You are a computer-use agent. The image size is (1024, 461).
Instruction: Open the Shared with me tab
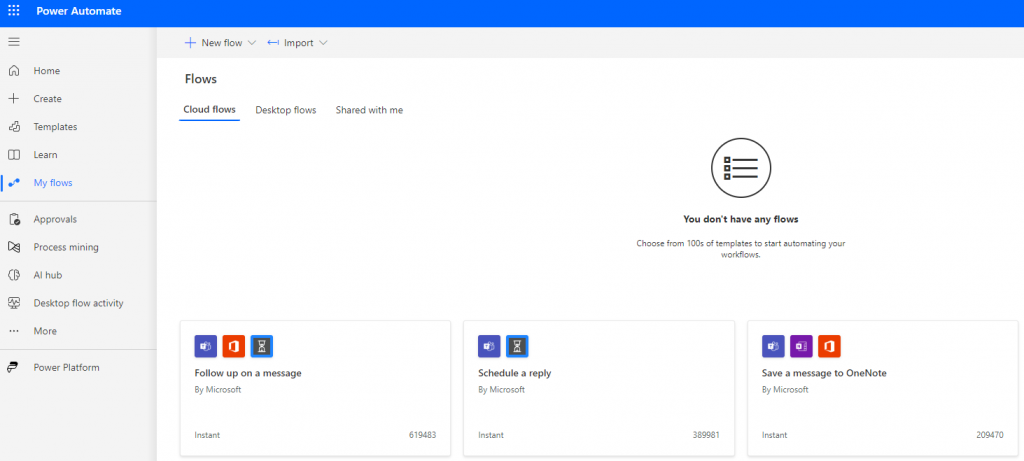pyautogui.click(x=370, y=110)
